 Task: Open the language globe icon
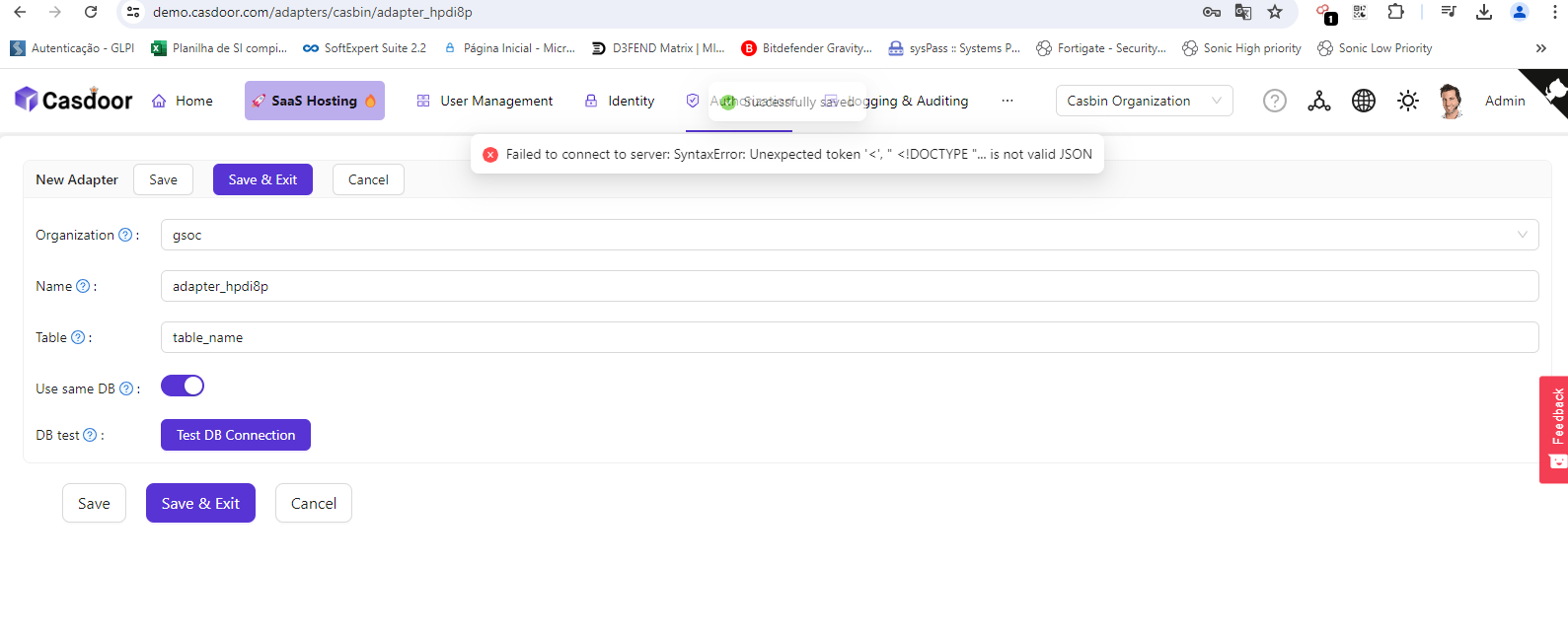click(1364, 101)
